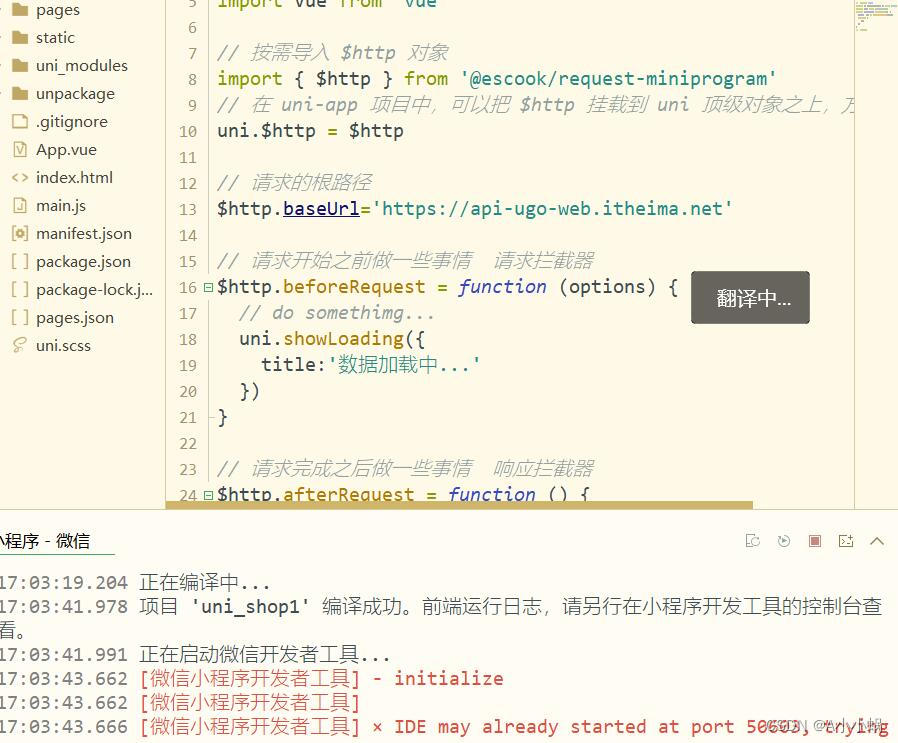898x743 pixels.
Task: Click the rerun compilation icon in console toolbar
Action: pyautogui.click(x=784, y=540)
